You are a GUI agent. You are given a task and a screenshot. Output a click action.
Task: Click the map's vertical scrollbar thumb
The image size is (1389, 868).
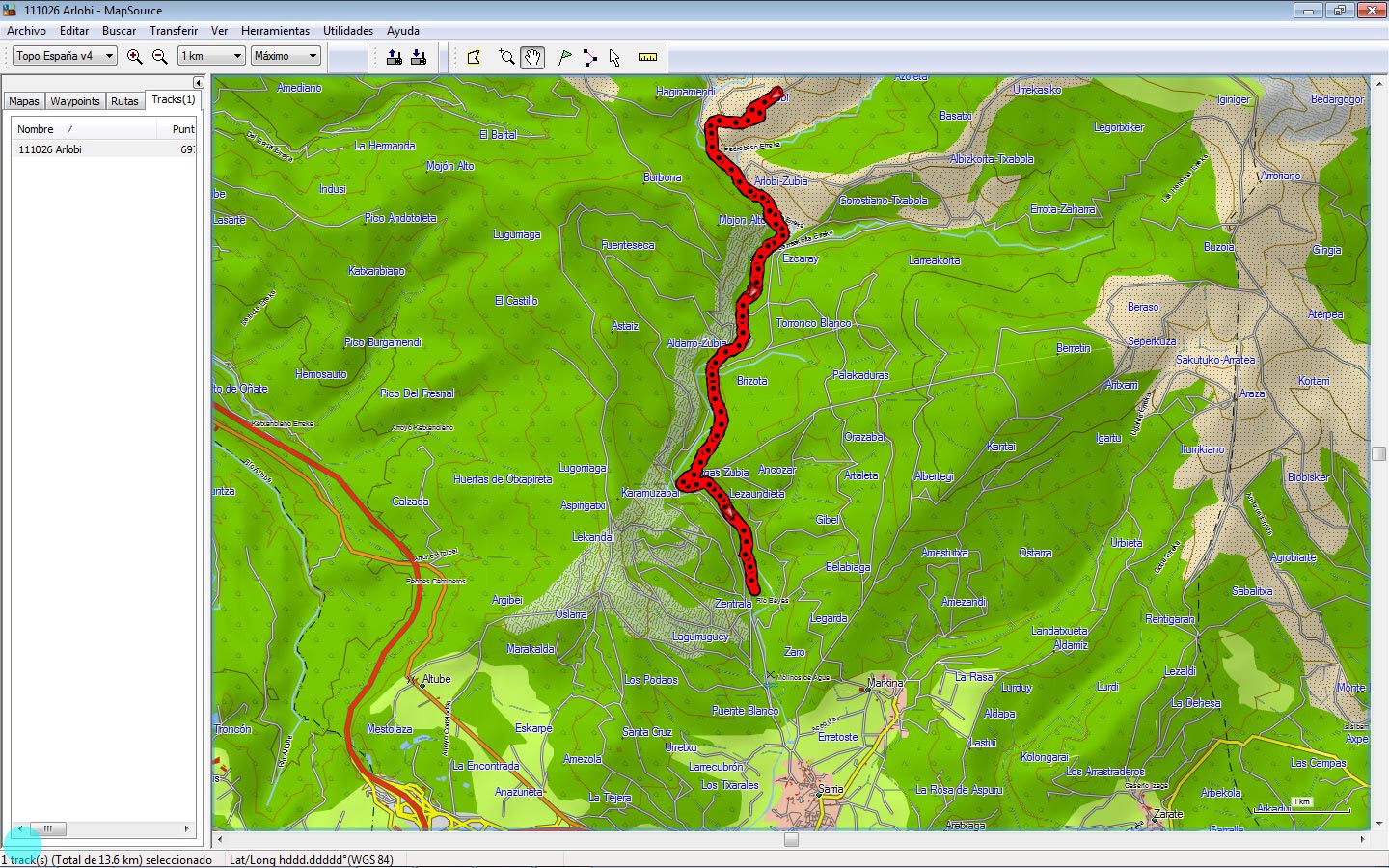click(x=1379, y=454)
